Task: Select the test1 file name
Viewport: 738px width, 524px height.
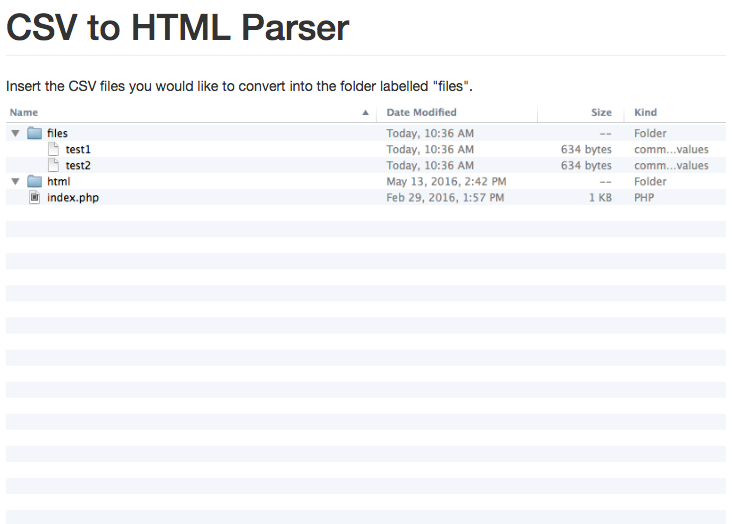Action: coord(78,149)
